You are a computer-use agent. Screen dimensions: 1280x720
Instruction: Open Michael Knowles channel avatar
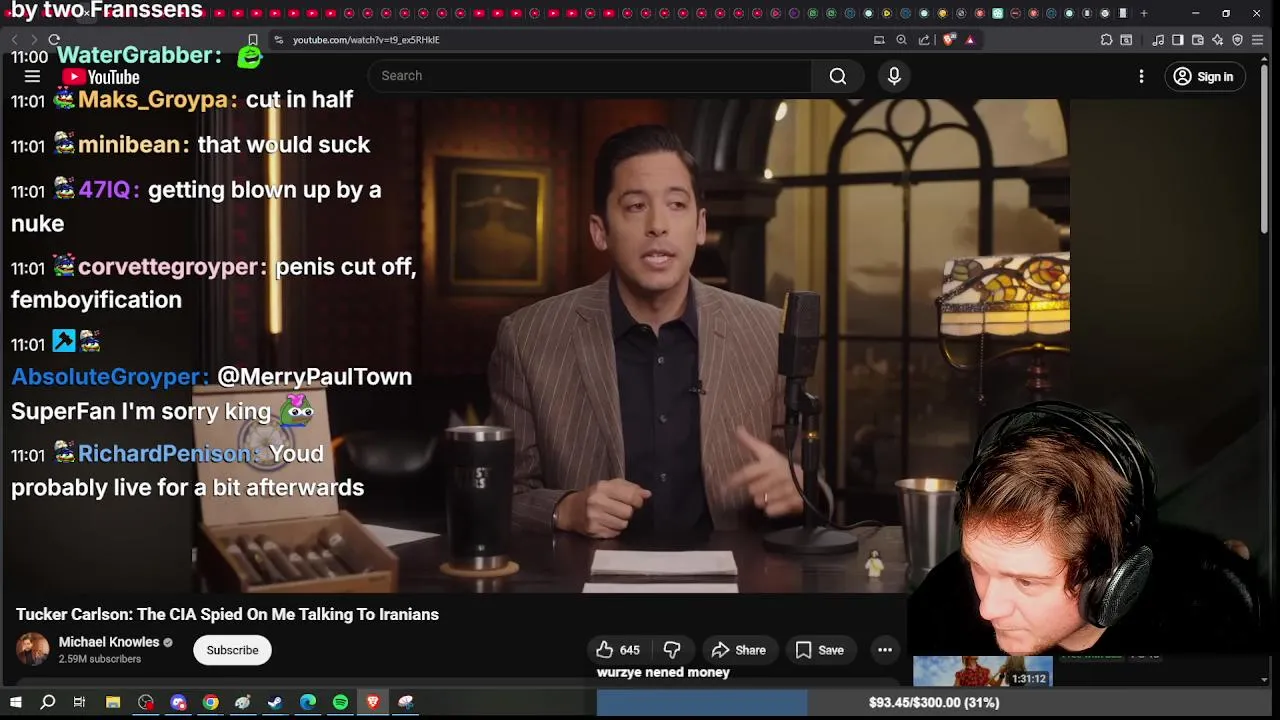click(x=32, y=650)
